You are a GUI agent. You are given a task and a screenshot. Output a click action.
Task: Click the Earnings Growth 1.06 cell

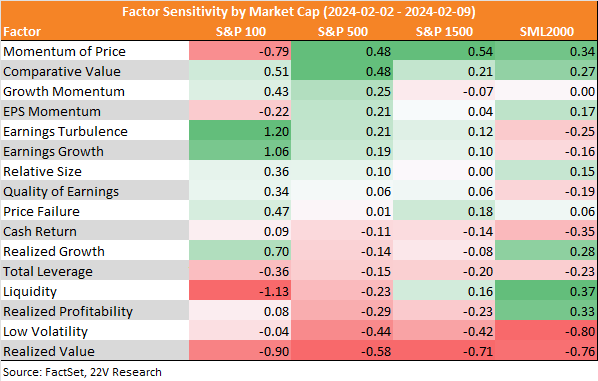click(240, 150)
